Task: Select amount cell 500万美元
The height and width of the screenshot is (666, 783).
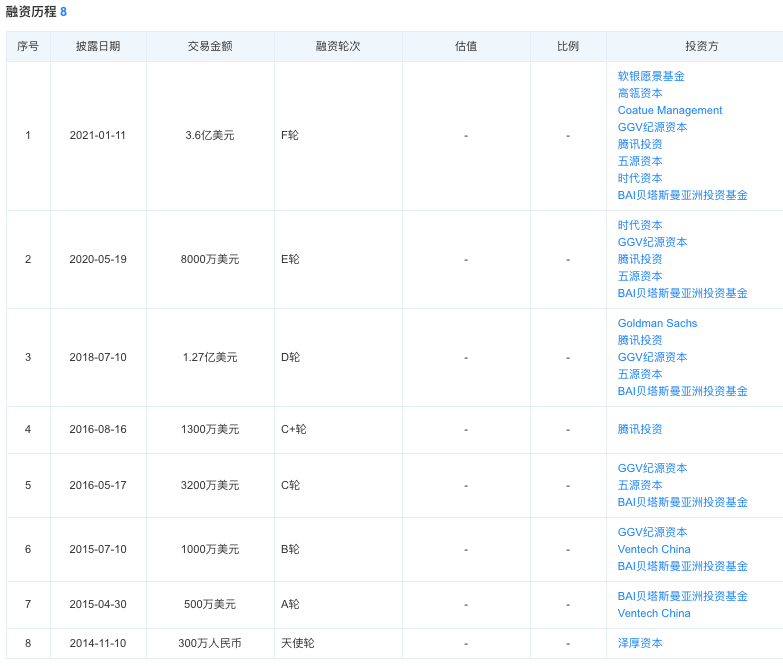Action: (210, 604)
